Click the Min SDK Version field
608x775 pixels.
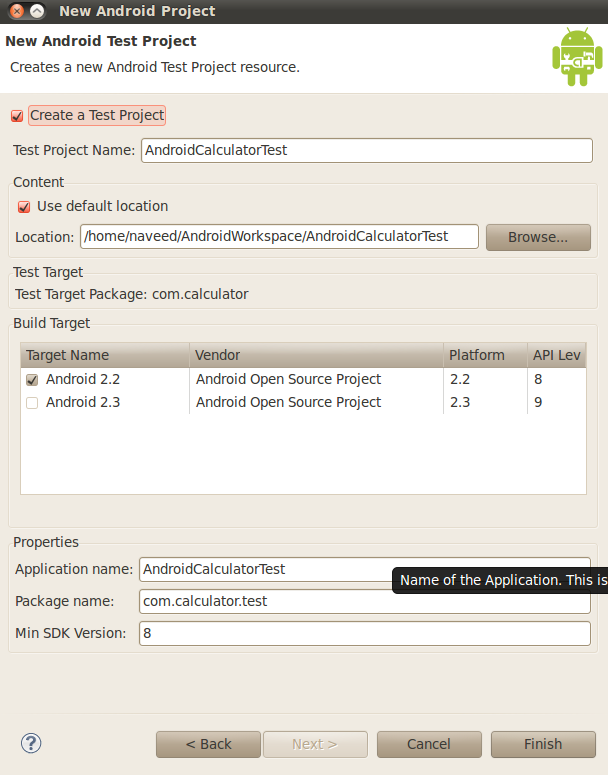pos(365,633)
